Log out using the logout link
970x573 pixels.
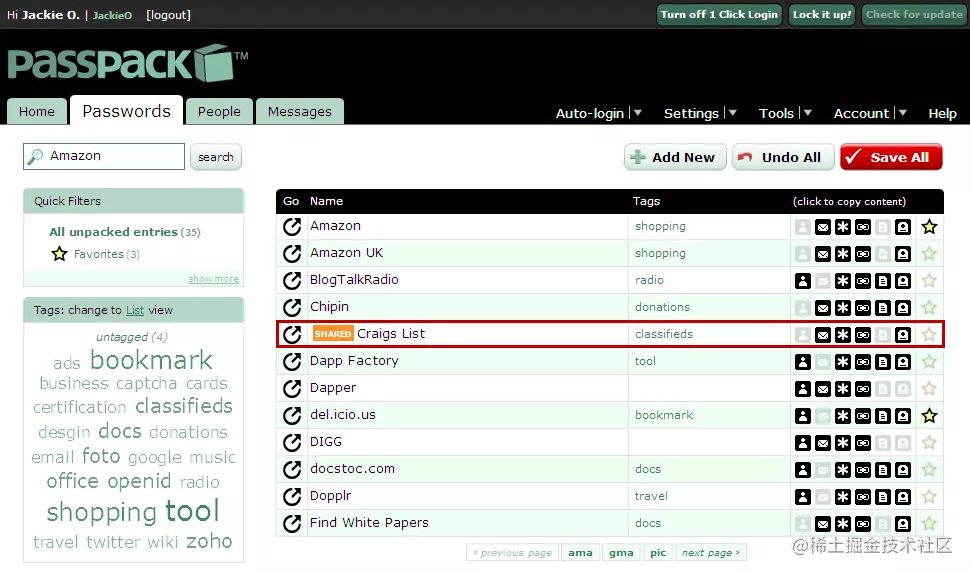pyautogui.click(x=168, y=15)
